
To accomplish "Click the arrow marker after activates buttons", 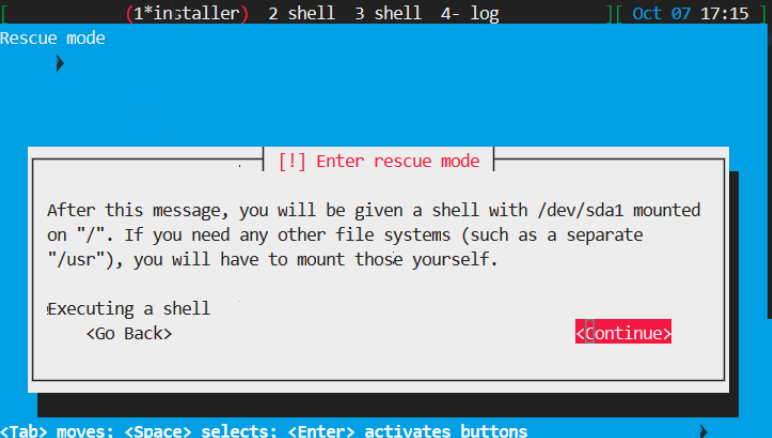I will point(703,431).
